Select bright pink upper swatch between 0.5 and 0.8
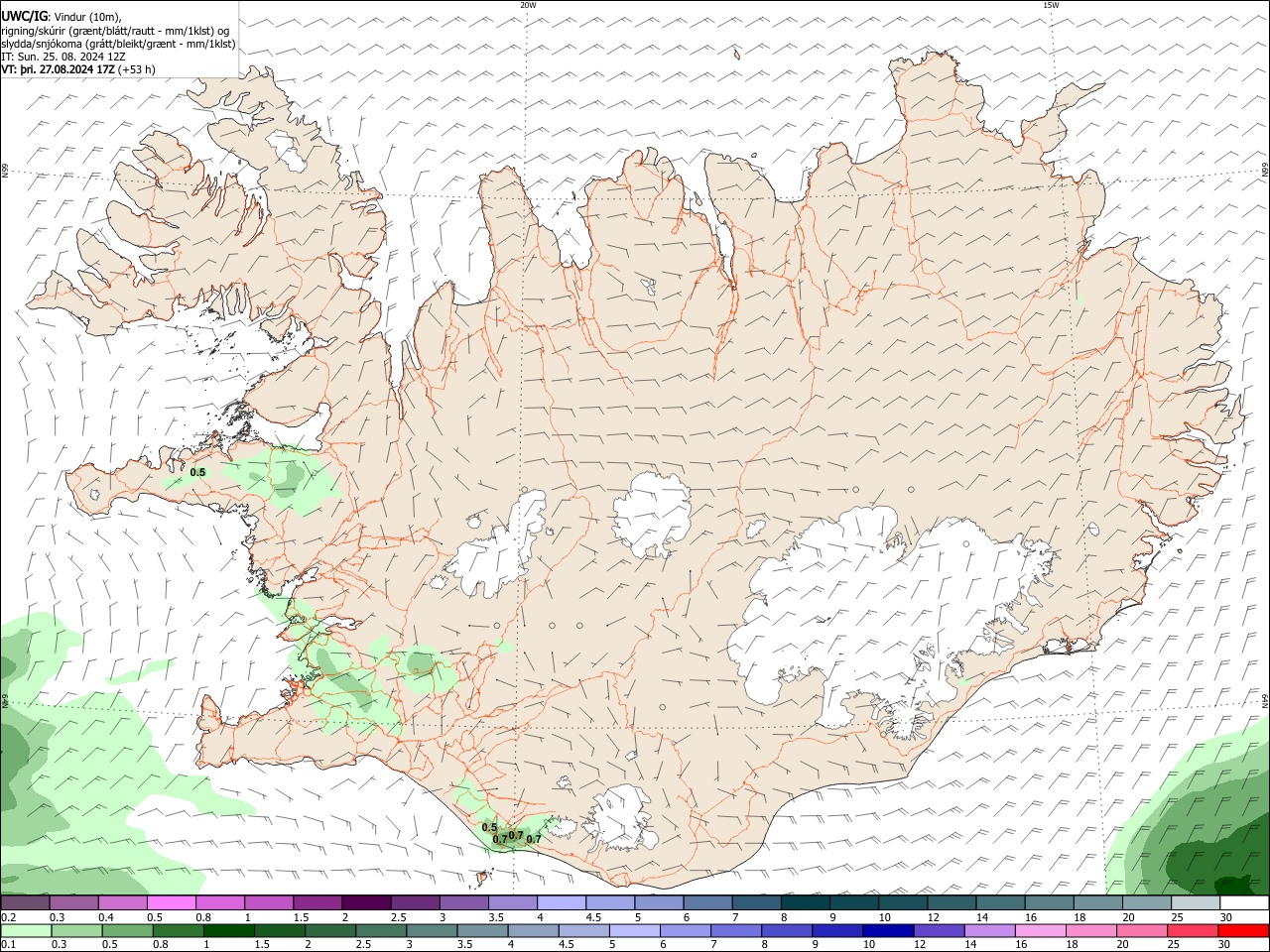 pyautogui.click(x=172, y=902)
